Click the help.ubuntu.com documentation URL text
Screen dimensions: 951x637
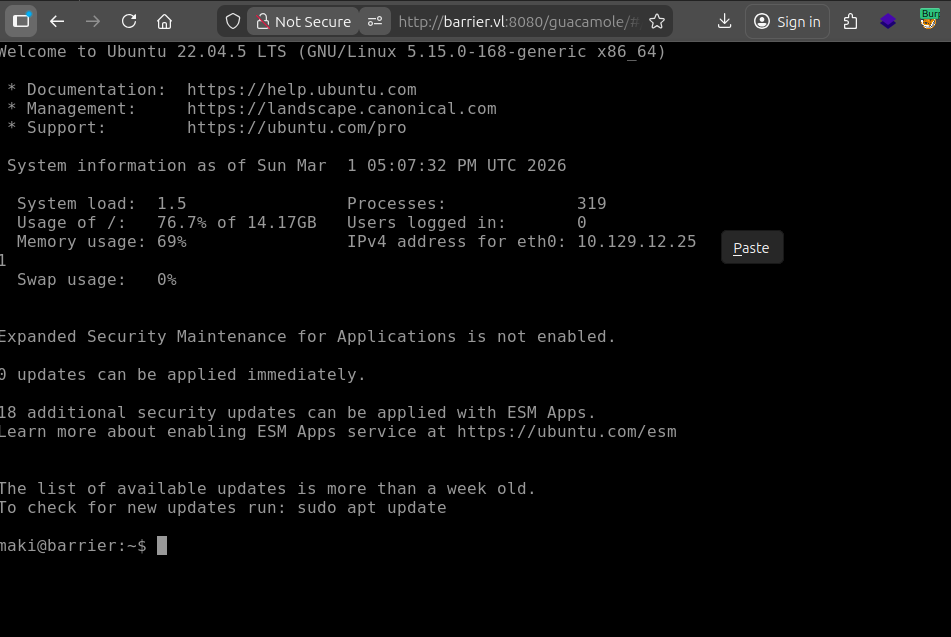(x=301, y=90)
